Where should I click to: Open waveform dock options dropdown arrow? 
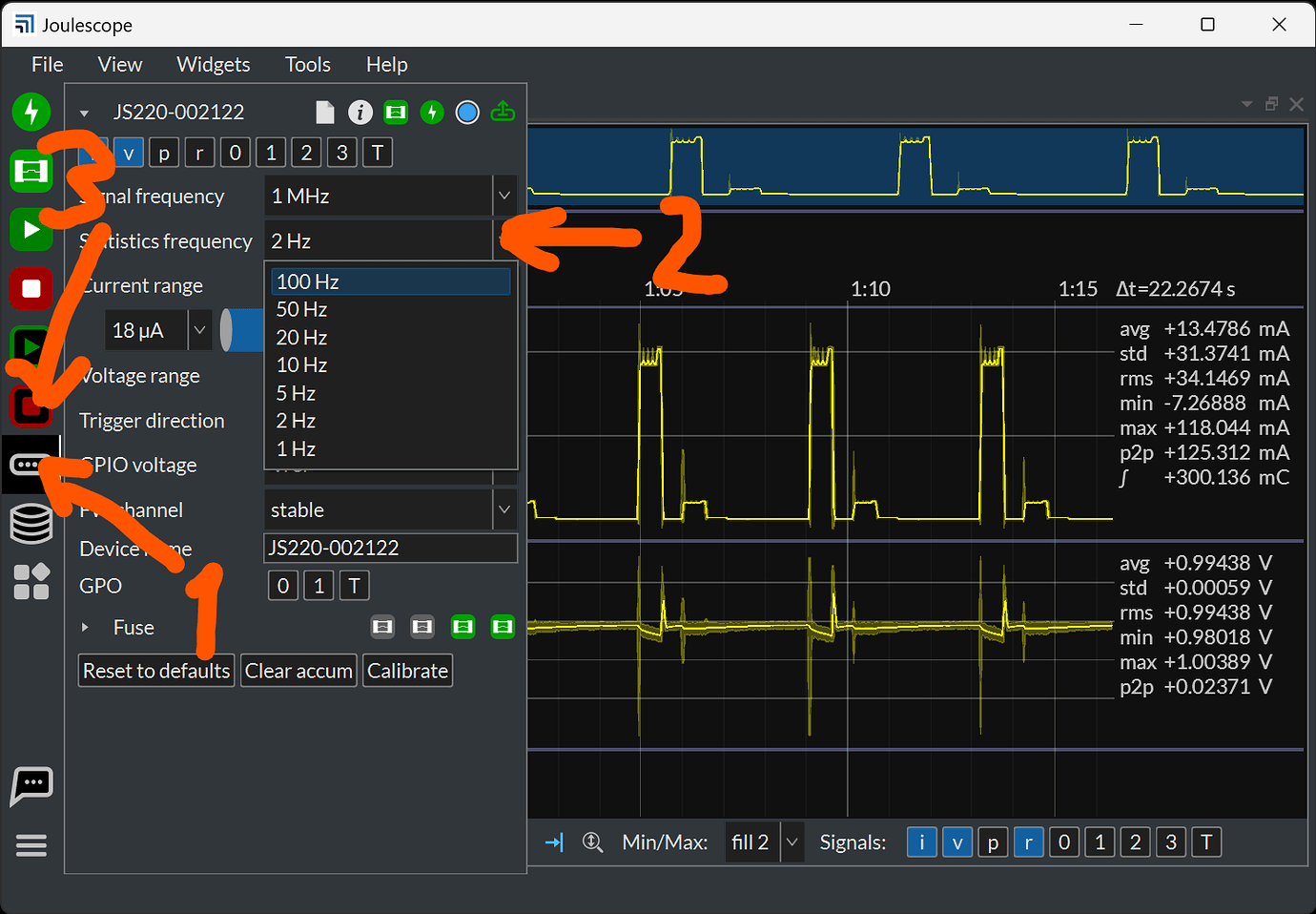coord(1246,104)
